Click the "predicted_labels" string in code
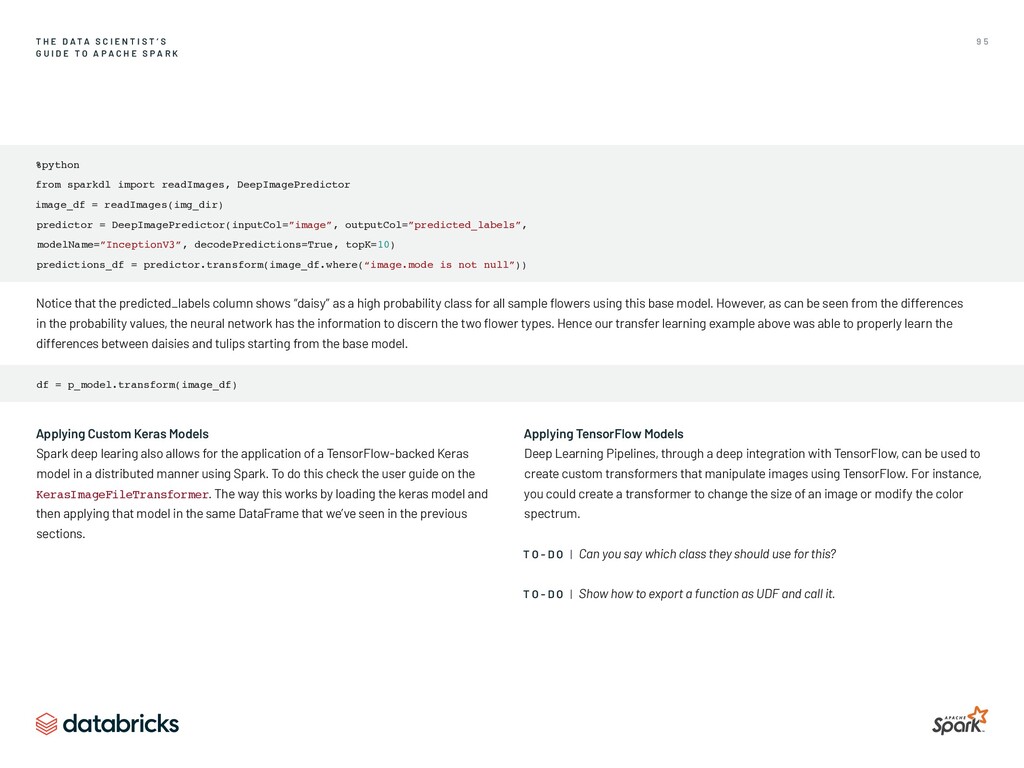The image size is (1024, 768). click(x=464, y=225)
